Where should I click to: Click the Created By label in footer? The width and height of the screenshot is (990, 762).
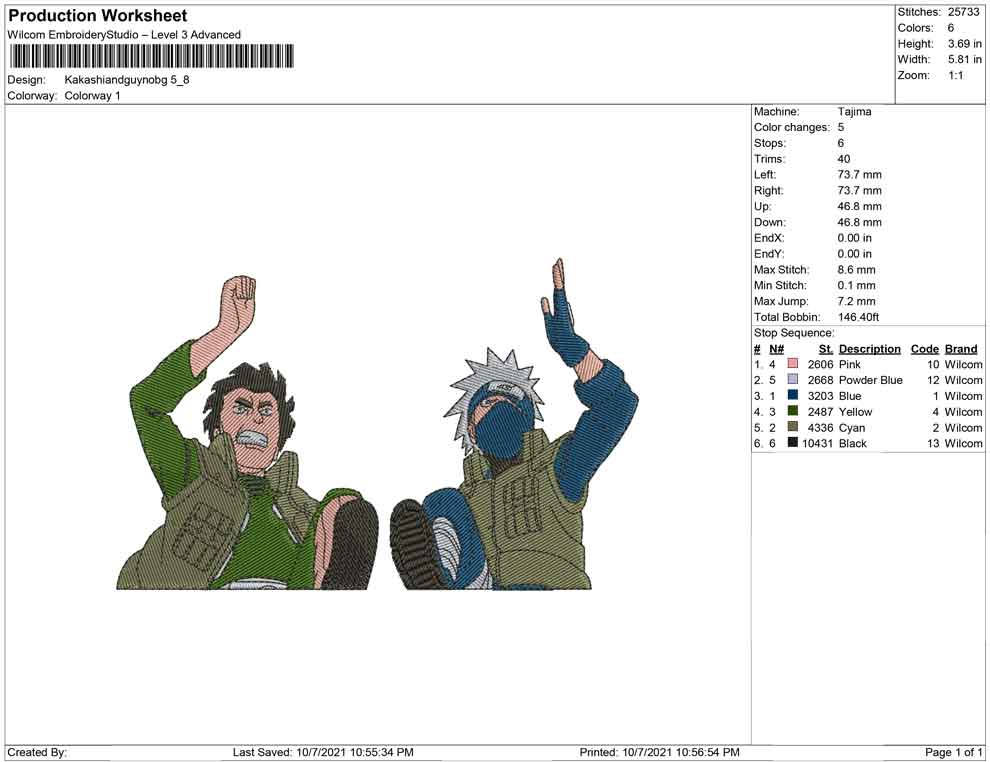37,752
